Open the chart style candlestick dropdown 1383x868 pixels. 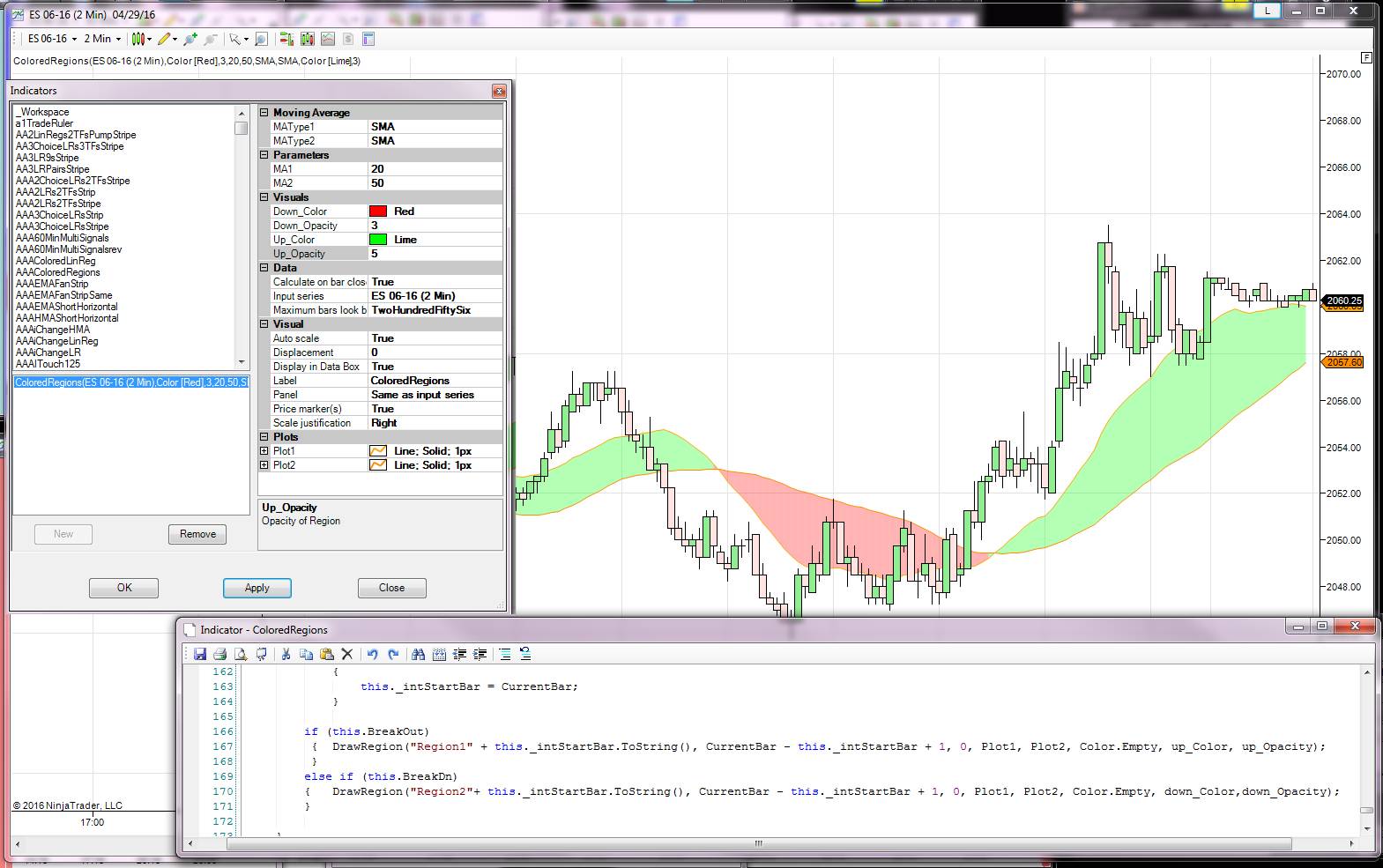pos(141,39)
